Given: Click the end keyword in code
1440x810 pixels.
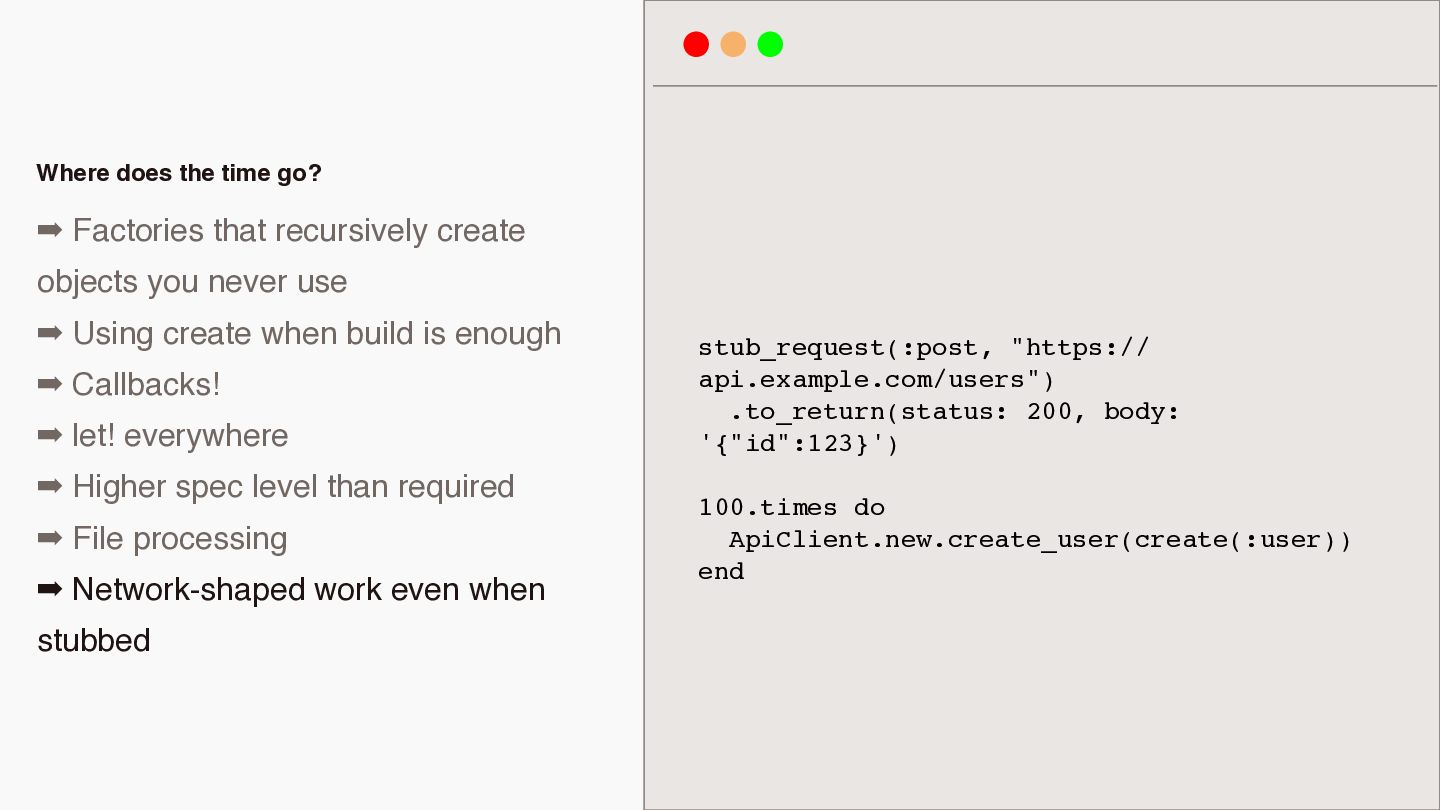Looking at the screenshot, I should click(721, 572).
